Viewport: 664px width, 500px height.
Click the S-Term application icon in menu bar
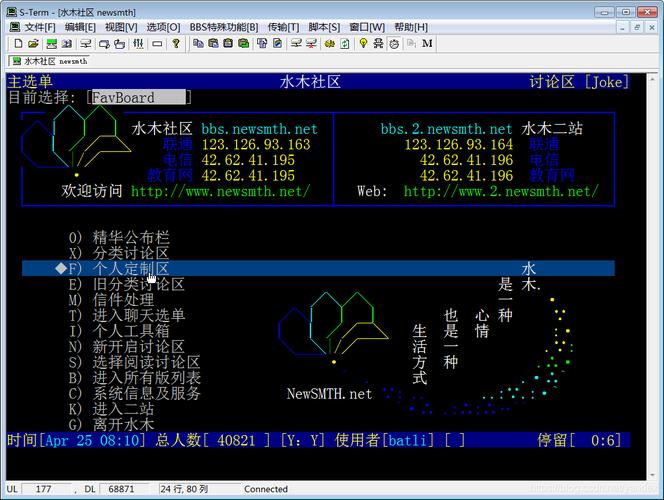[15, 27]
